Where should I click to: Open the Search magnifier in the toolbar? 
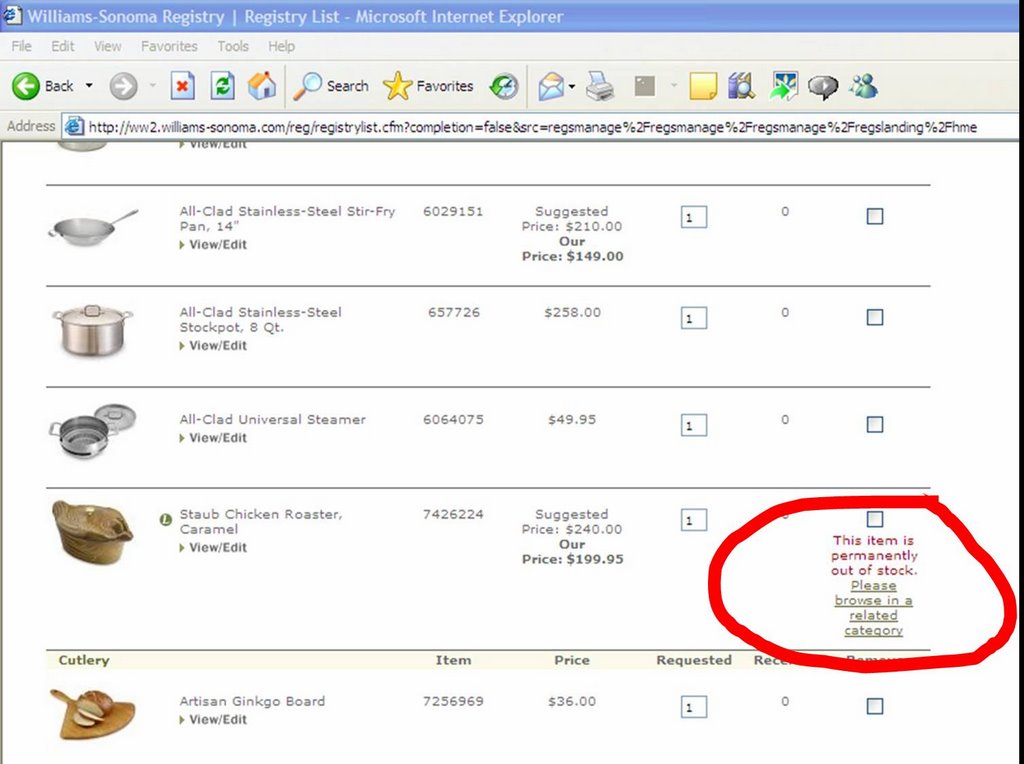coord(330,86)
